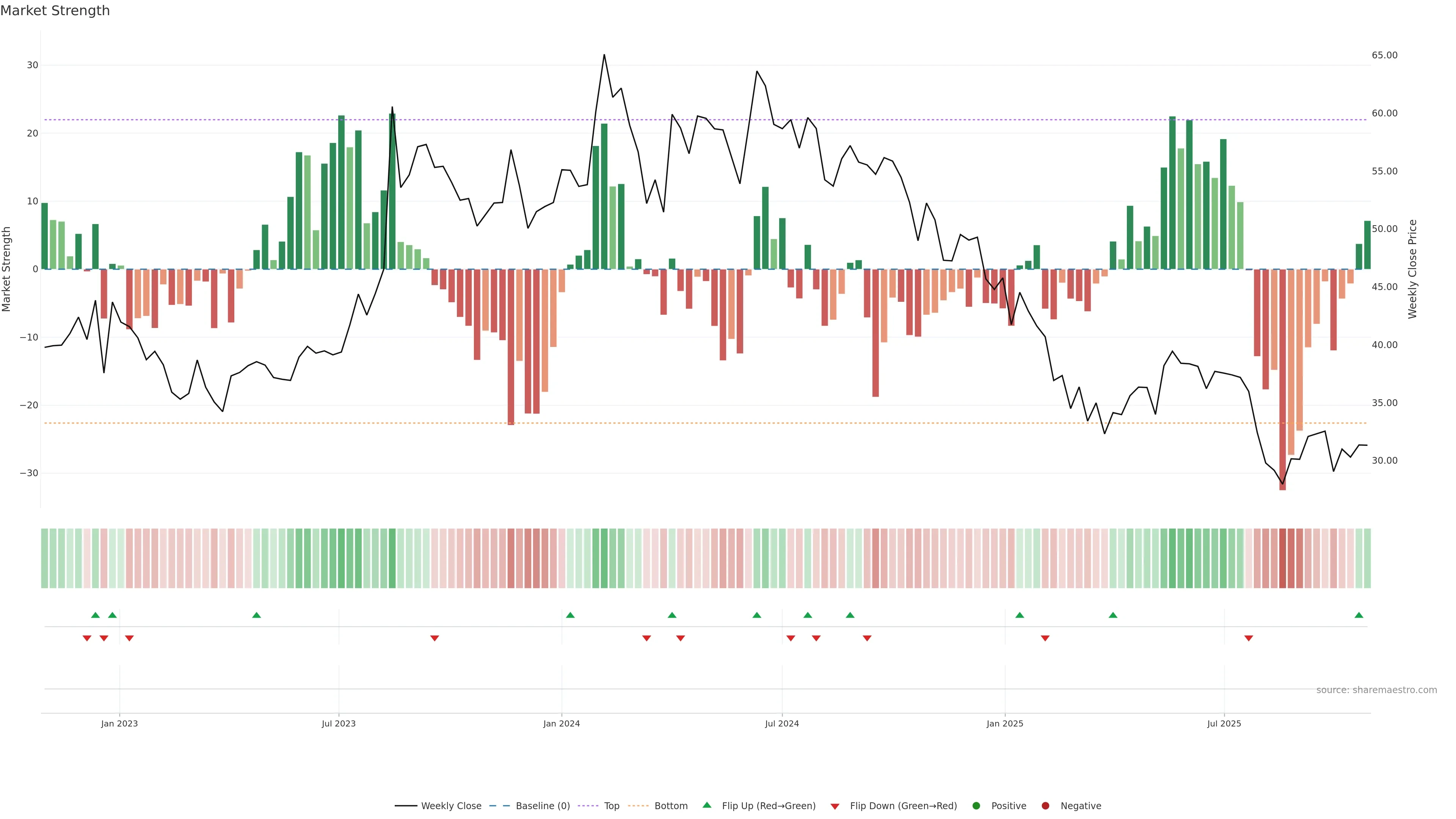
Task: Click the Market Strength chart title
Action: 55,11
